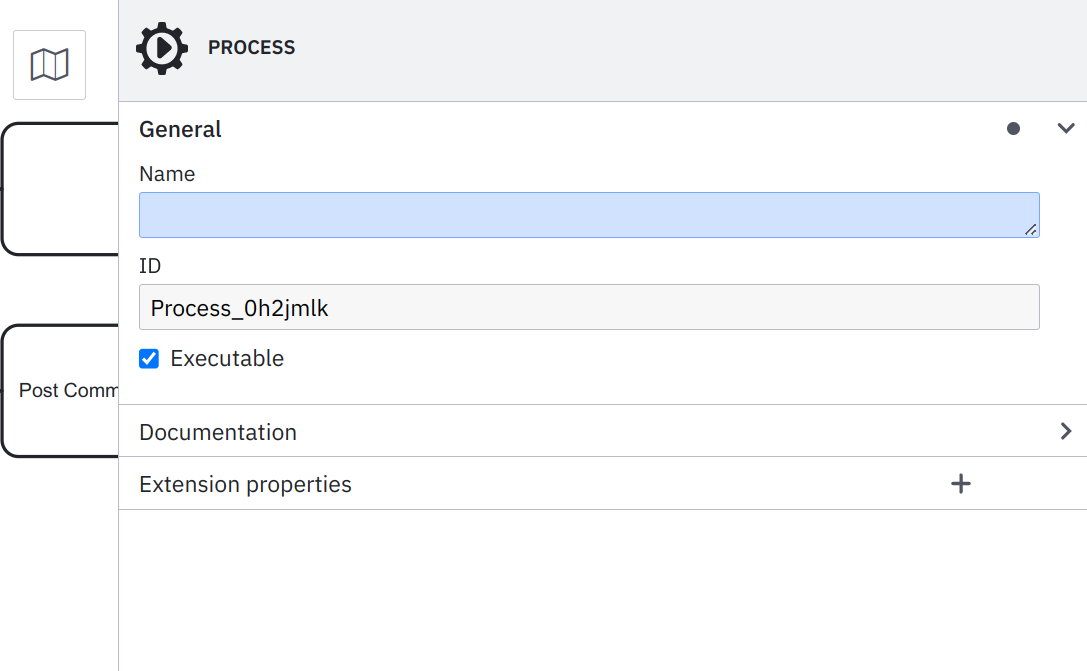Screen dimensions: 1087x671
Task: Focus the process Name text area
Action: tap(588, 215)
